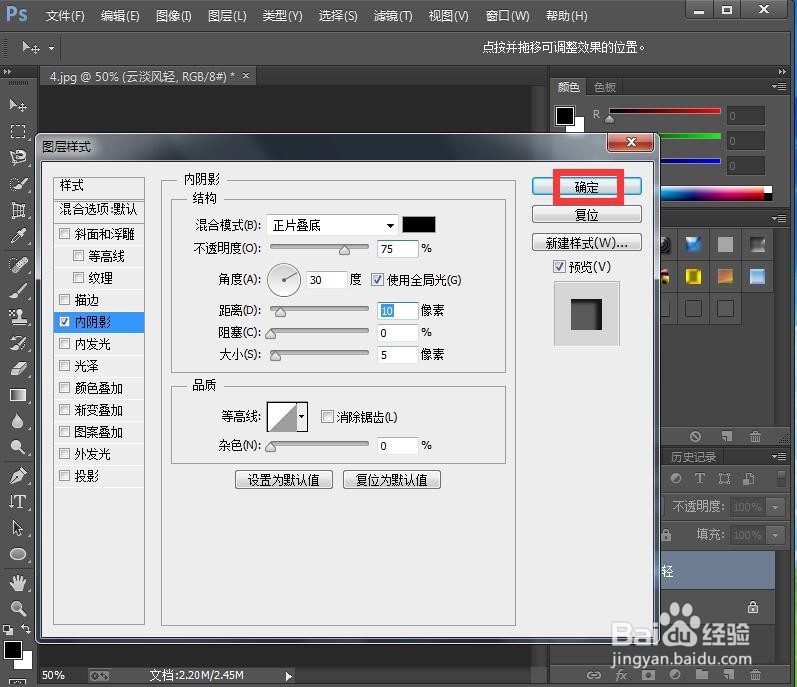Uncheck 内阴影 checkbox
Viewport: 797px width, 687px height.
click(x=65, y=322)
